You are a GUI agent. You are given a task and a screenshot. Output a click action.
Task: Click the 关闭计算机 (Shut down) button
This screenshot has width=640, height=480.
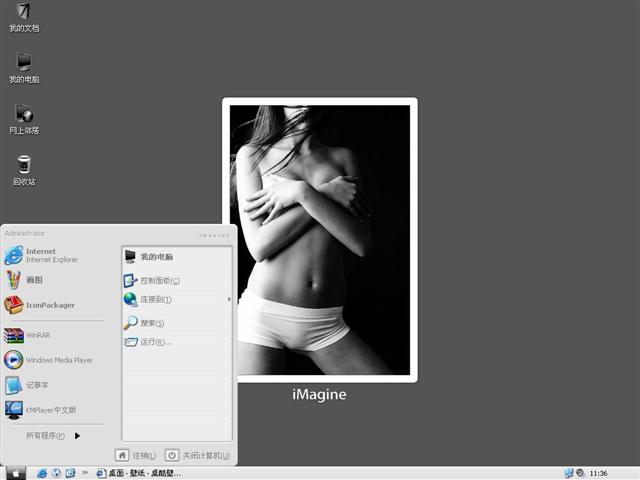tap(198, 455)
